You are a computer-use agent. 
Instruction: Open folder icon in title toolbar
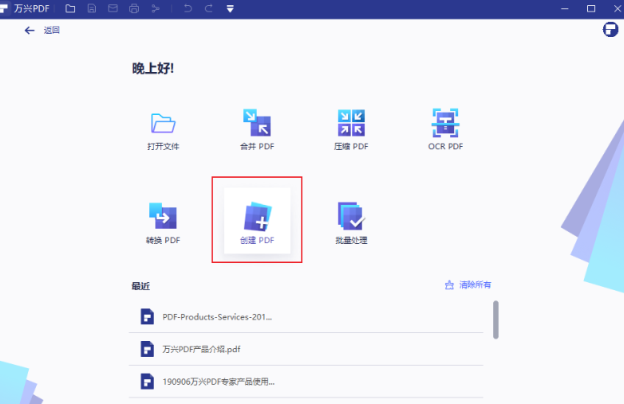(x=70, y=8)
